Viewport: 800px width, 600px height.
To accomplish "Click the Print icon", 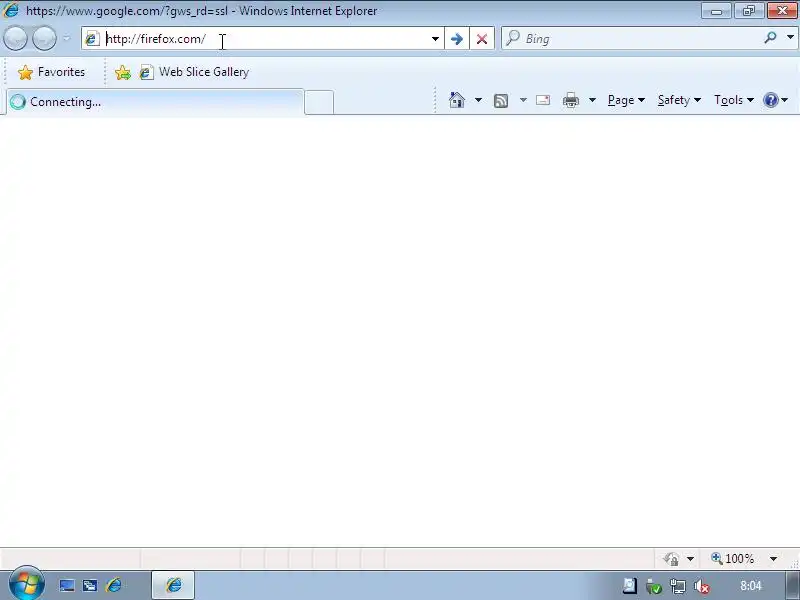I will (571, 100).
